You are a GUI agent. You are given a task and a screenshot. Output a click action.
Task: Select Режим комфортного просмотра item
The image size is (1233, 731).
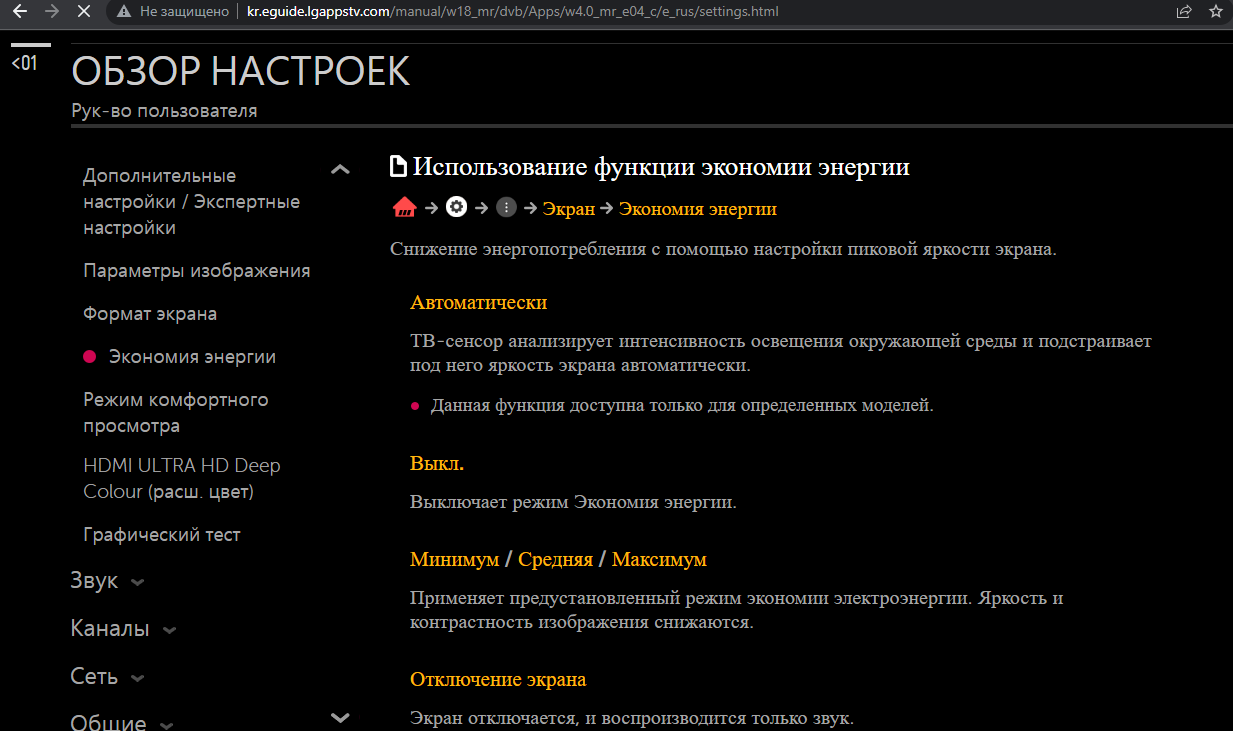[x=176, y=412]
